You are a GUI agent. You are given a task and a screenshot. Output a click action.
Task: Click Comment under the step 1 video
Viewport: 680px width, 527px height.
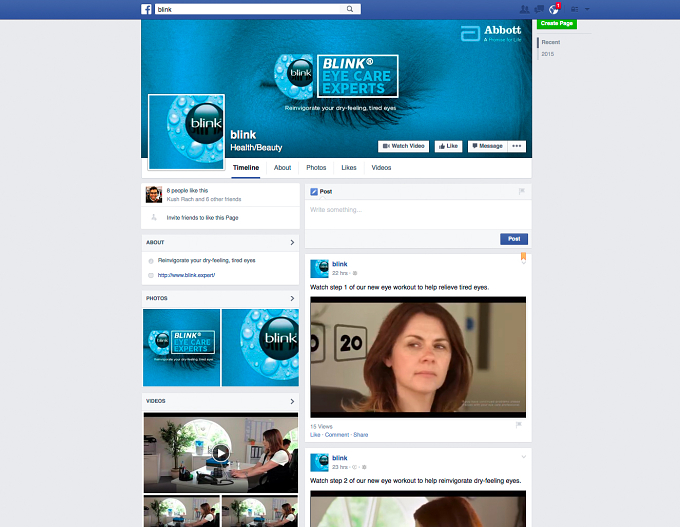[337, 435]
